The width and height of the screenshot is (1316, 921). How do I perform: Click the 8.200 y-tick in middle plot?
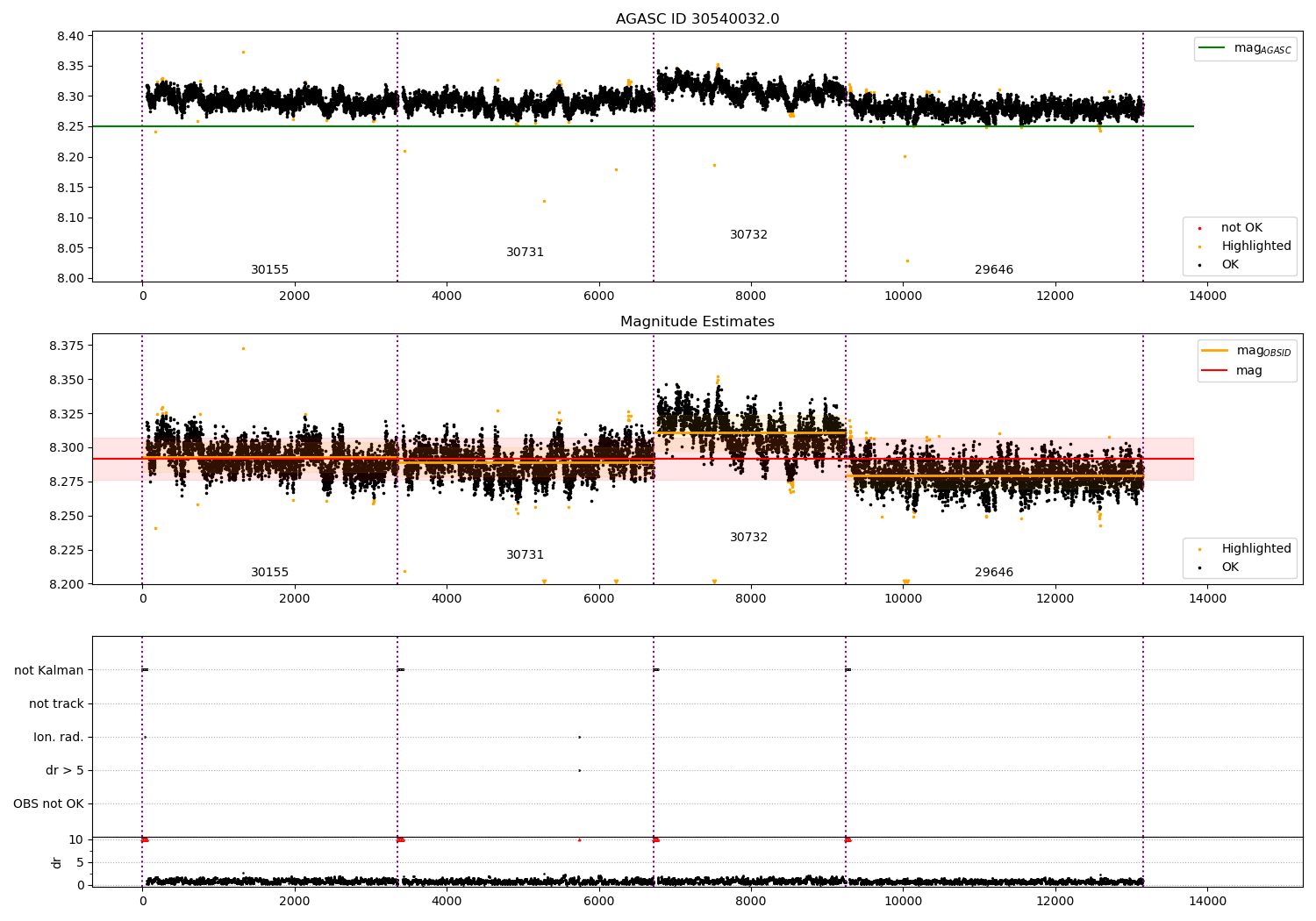67,584
